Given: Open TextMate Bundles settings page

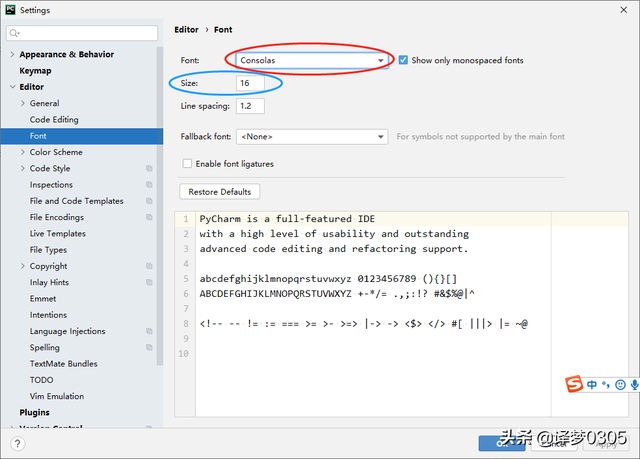Looking at the screenshot, I should click(63, 364).
